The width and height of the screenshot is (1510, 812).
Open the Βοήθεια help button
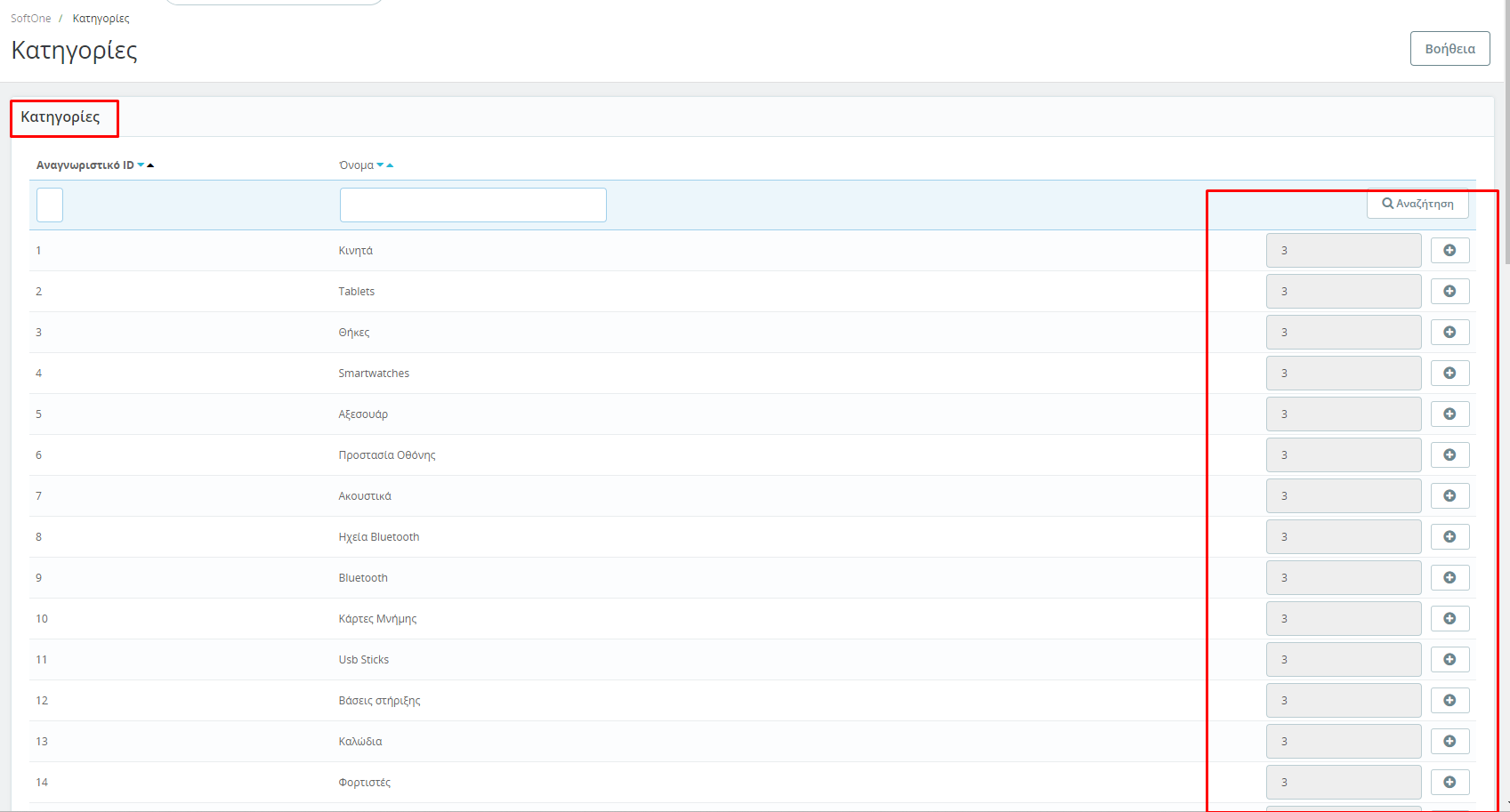click(x=1449, y=49)
